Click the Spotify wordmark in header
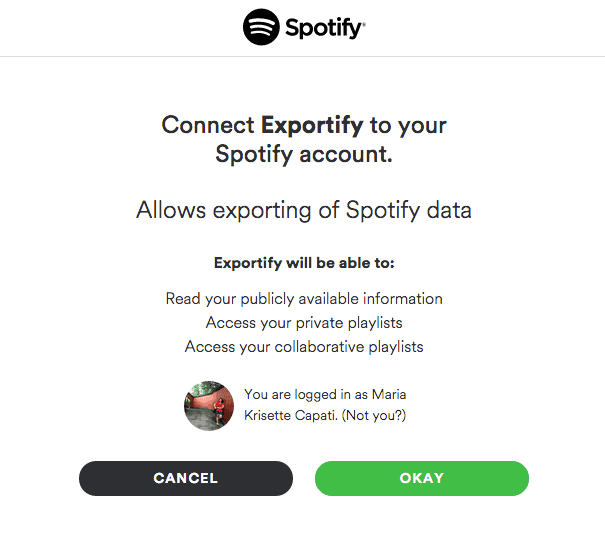 [x=322, y=27]
